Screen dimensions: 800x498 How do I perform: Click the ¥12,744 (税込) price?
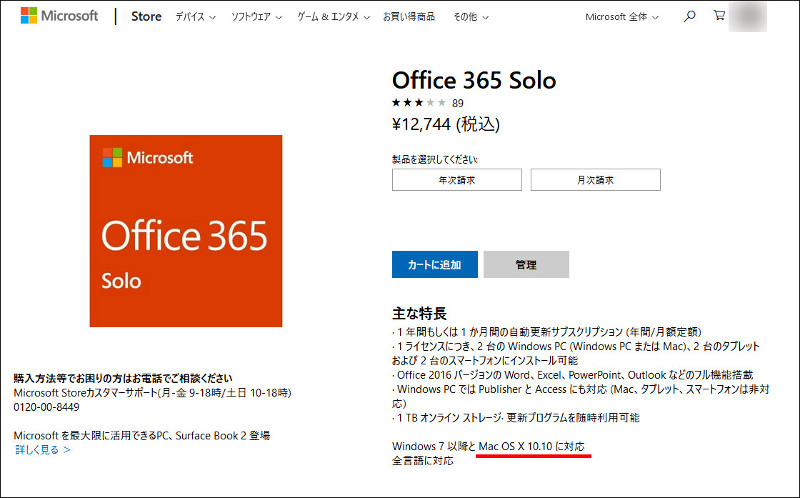click(x=446, y=124)
